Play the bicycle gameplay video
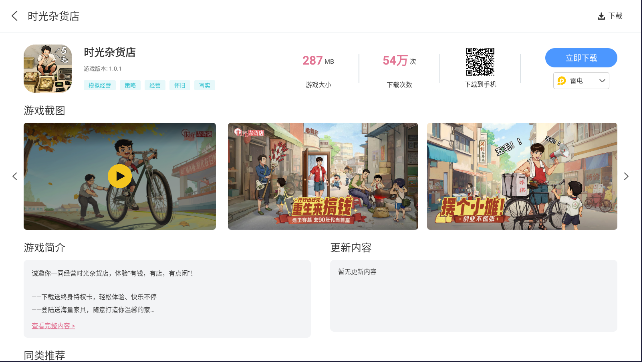642x362 pixels. [120, 176]
